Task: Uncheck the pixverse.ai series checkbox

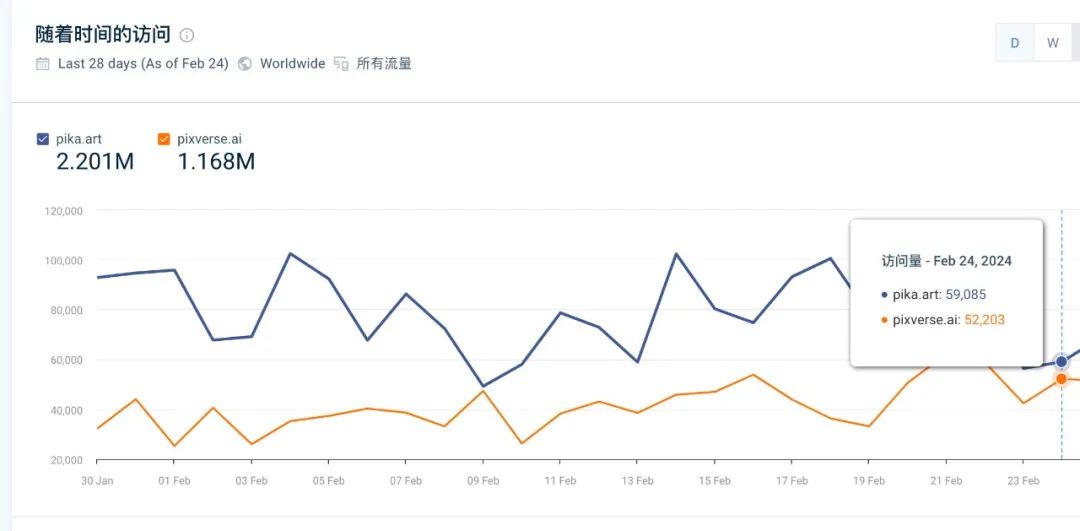Action: coord(164,139)
